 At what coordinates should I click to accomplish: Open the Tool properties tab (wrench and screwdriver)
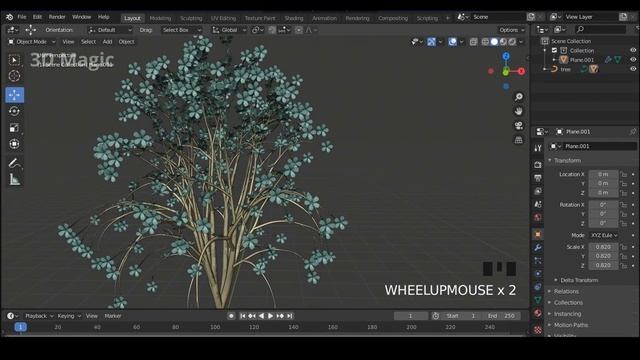[538, 148]
